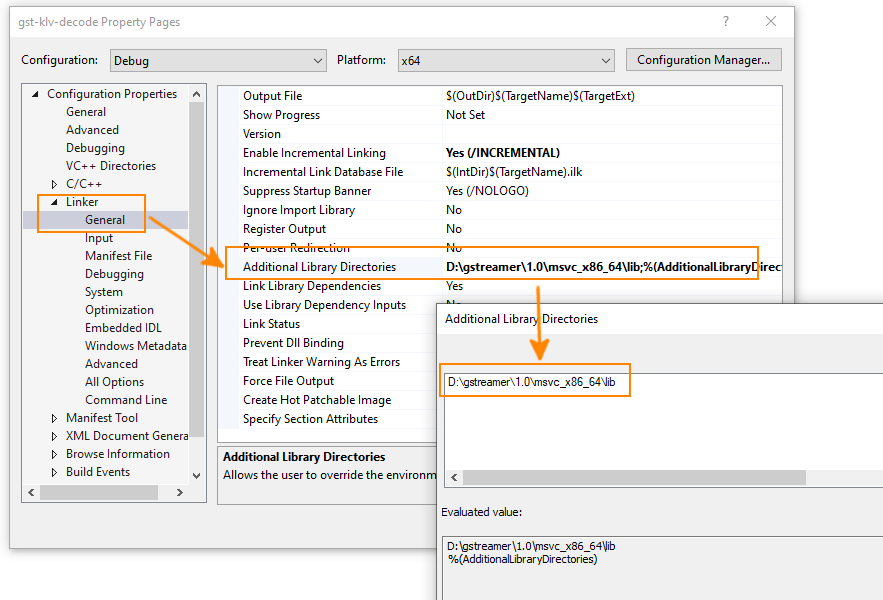Select the Enable Incremental Linking property row

pyautogui.click(x=314, y=153)
